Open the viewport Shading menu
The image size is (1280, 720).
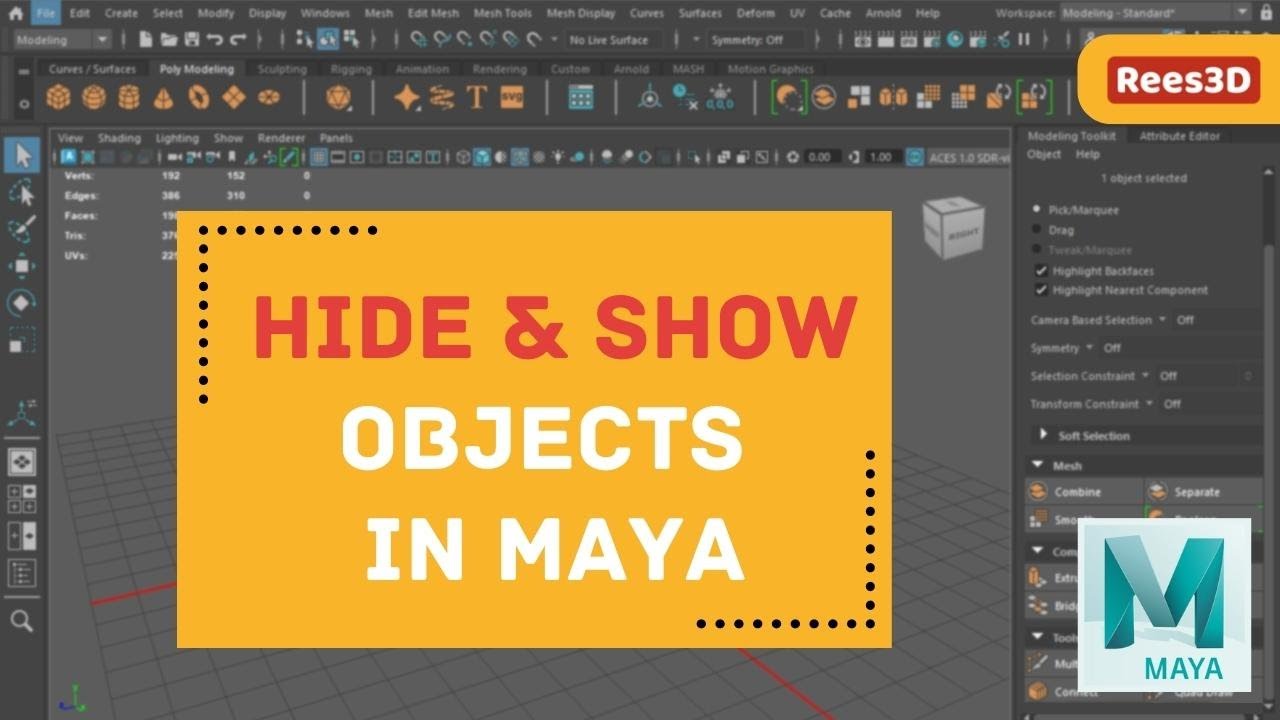[x=118, y=138]
